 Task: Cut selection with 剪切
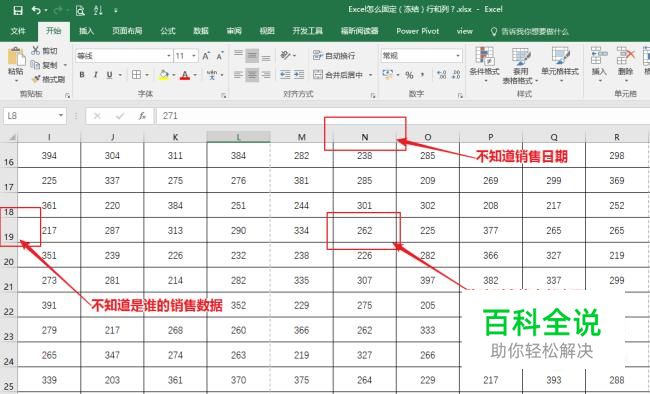pyautogui.click(x=44, y=51)
